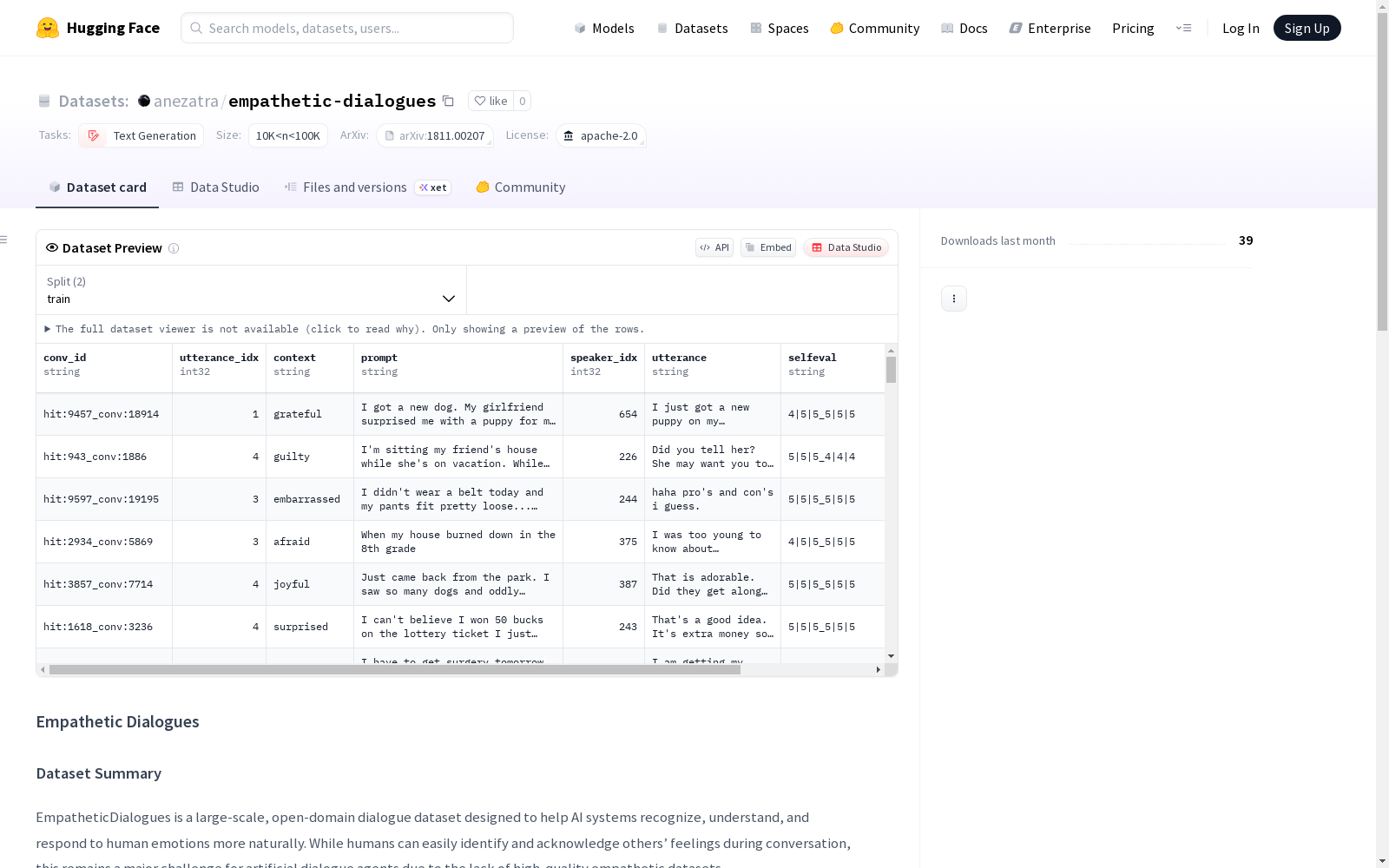Click the Embed button
Screen dimensions: 1389x868
pyautogui.click(x=768, y=247)
